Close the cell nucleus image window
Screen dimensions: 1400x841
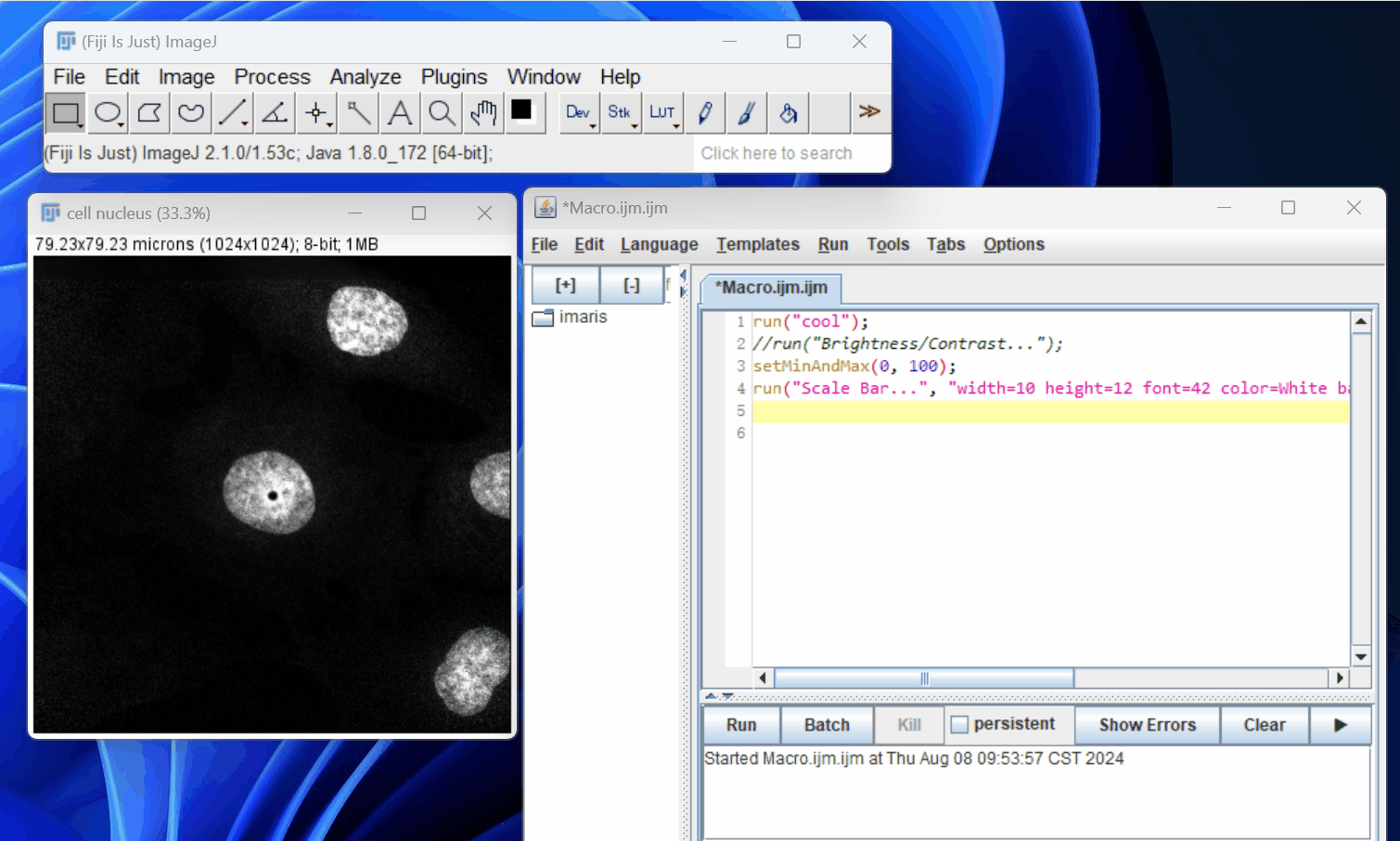pos(484,213)
